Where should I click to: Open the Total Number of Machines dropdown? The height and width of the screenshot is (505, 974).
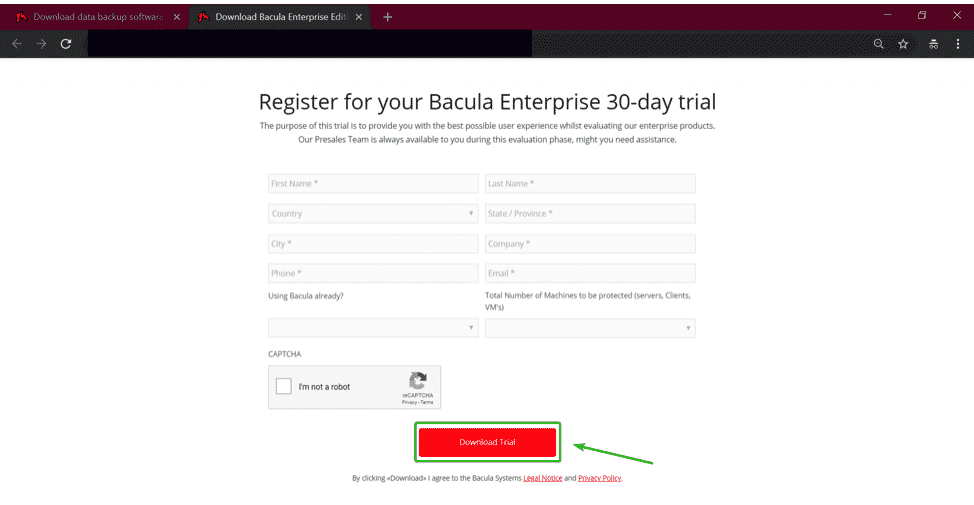point(590,328)
